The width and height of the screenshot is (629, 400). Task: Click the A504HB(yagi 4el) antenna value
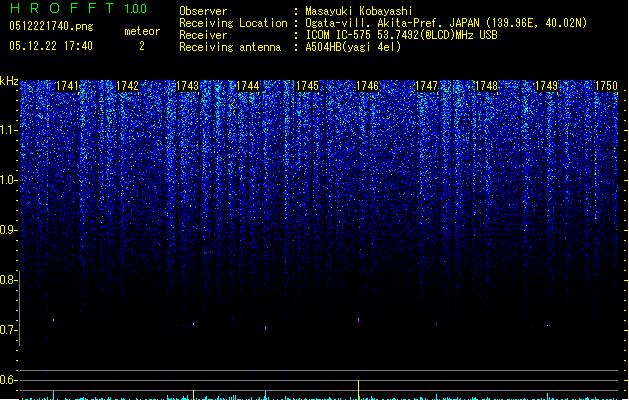tap(353, 47)
